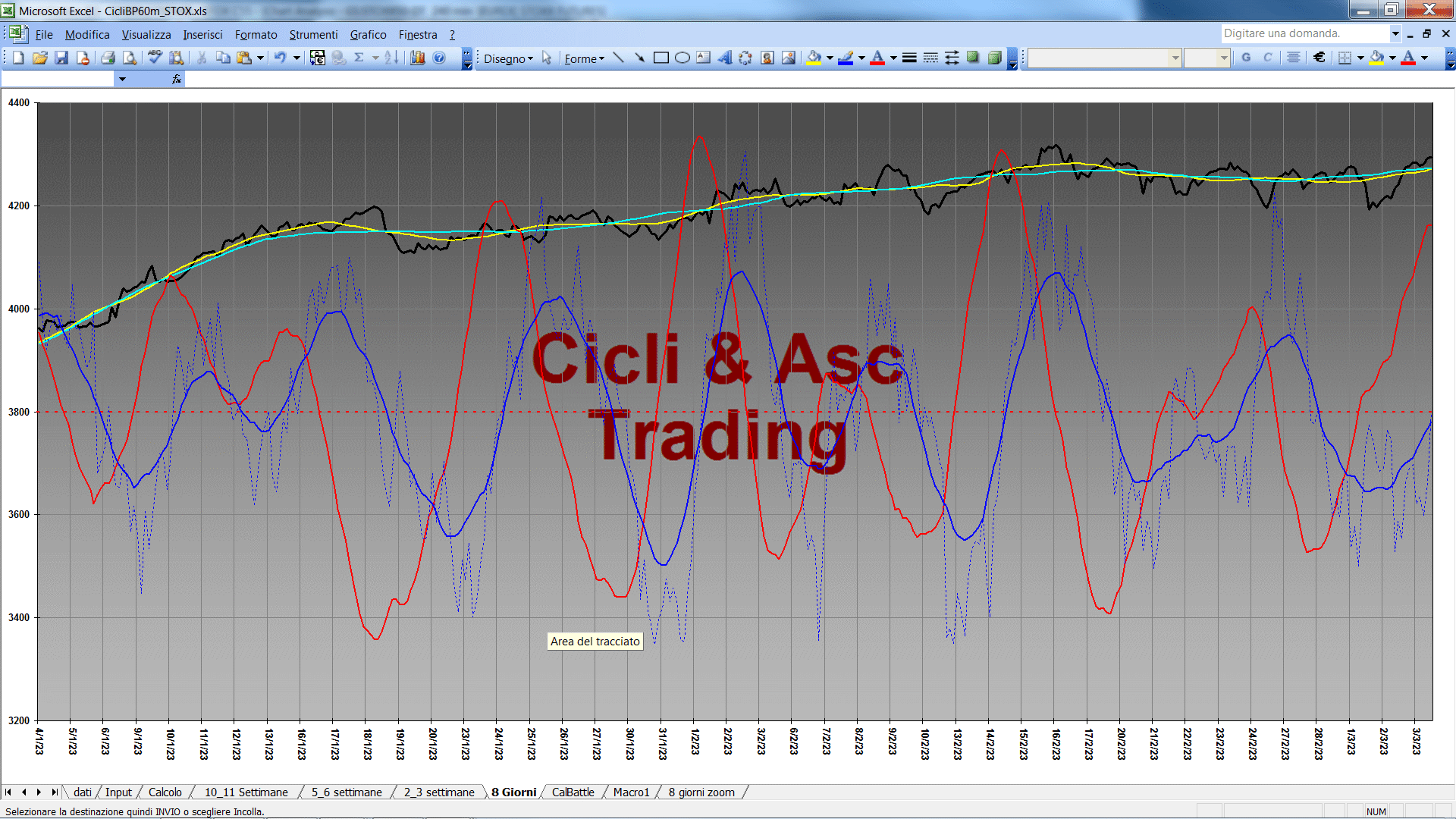1456x819 pixels.
Task: Select the Oval drawing tool
Action: coord(682,58)
